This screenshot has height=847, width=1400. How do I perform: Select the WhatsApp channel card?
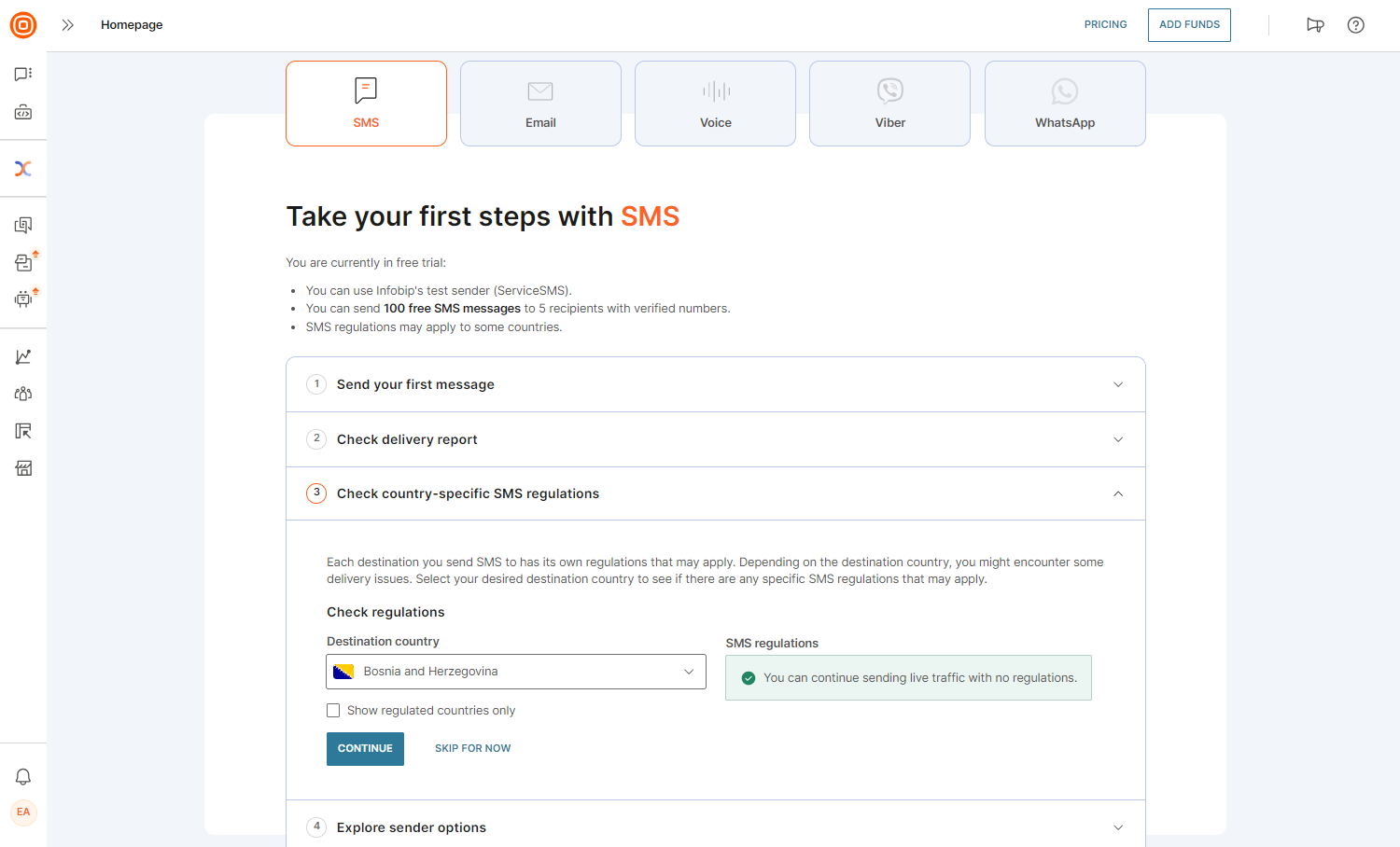pyautogui.click(x=1065, y=104)
